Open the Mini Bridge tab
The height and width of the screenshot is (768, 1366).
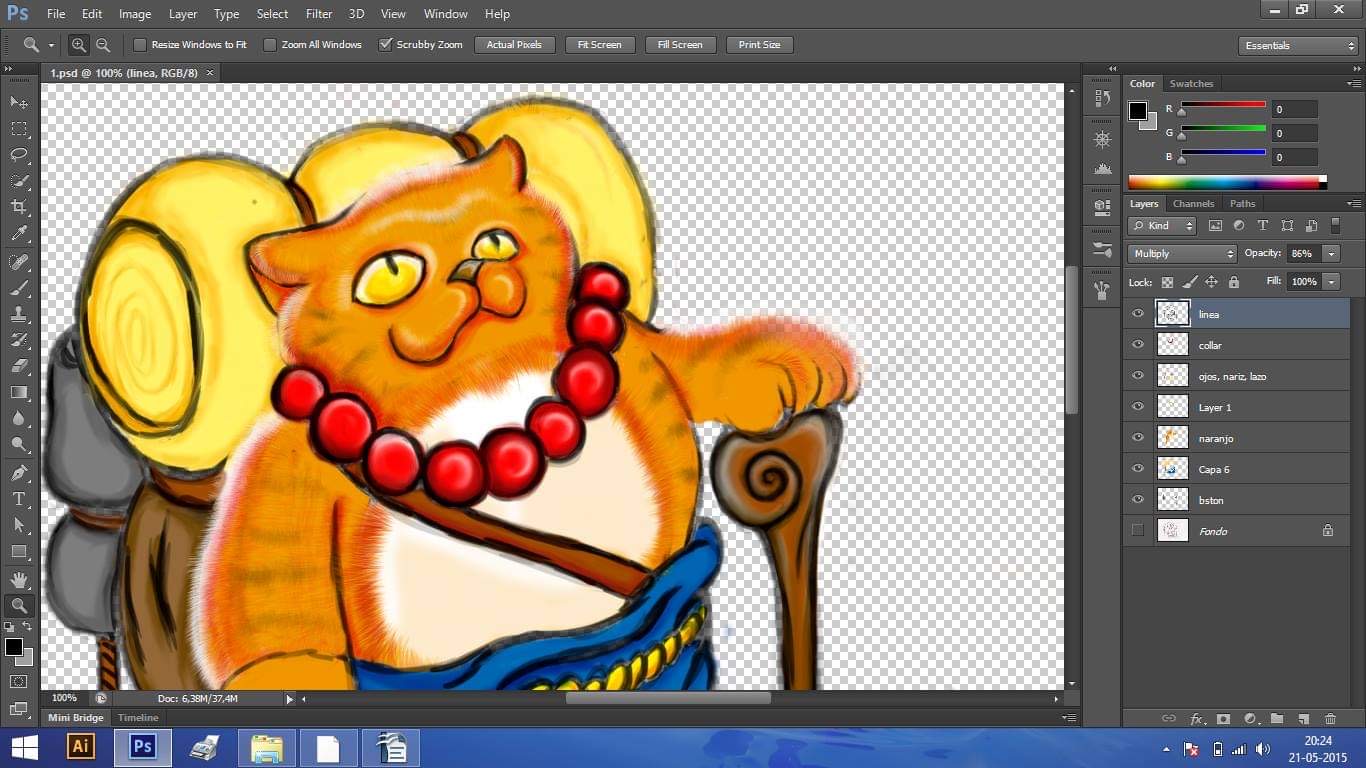point(76,718)
